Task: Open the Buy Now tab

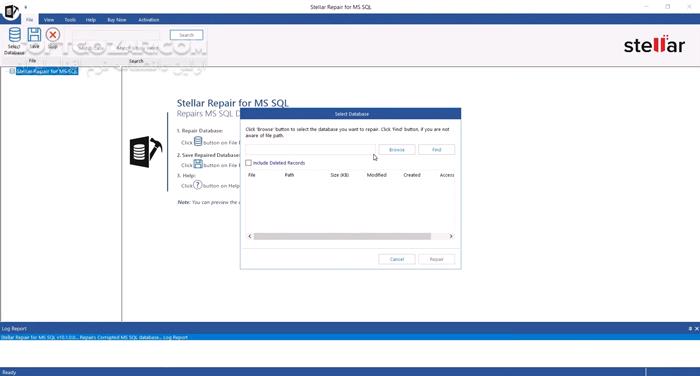Action: [x=117, y=20]
